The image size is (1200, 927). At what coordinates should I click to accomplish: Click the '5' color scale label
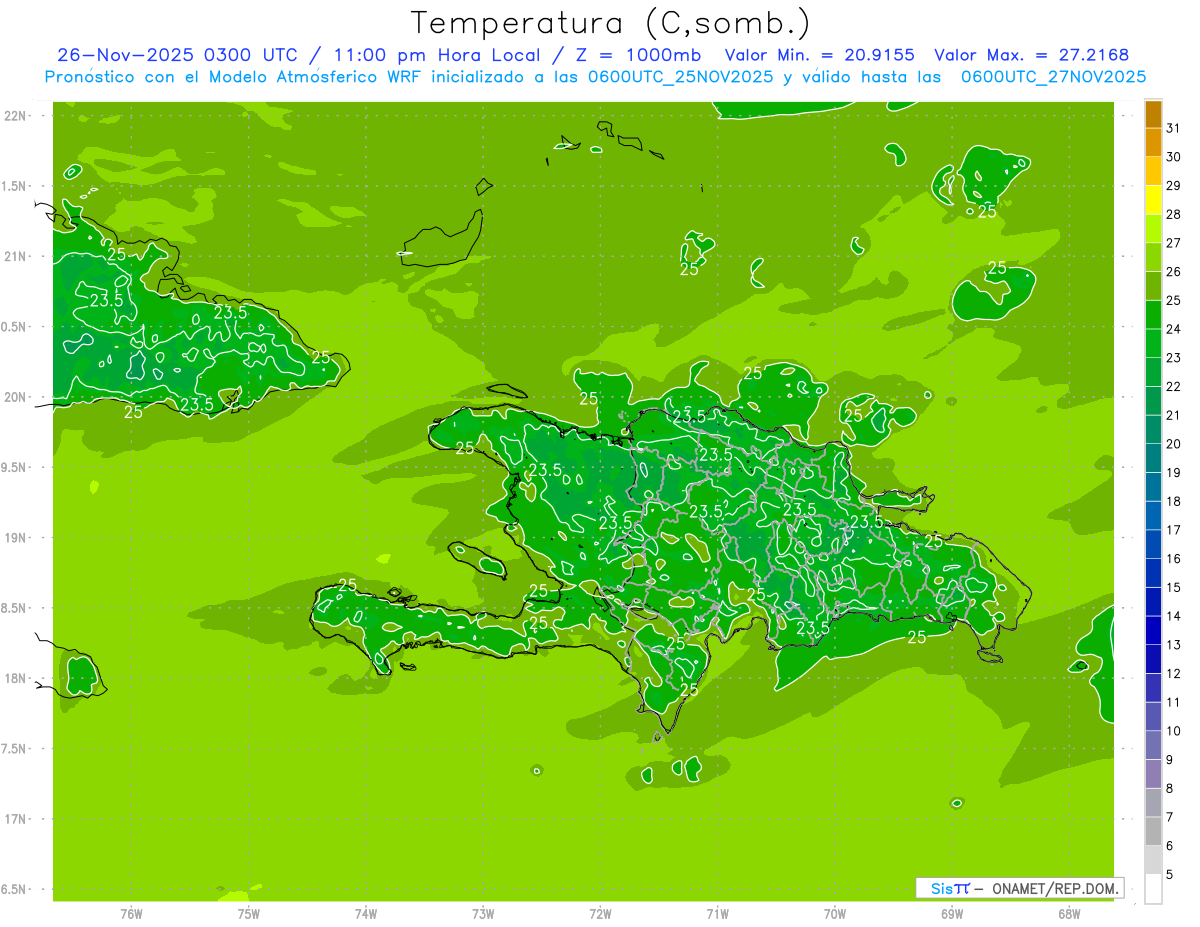pyautogui.click(x=1170, y=875)
